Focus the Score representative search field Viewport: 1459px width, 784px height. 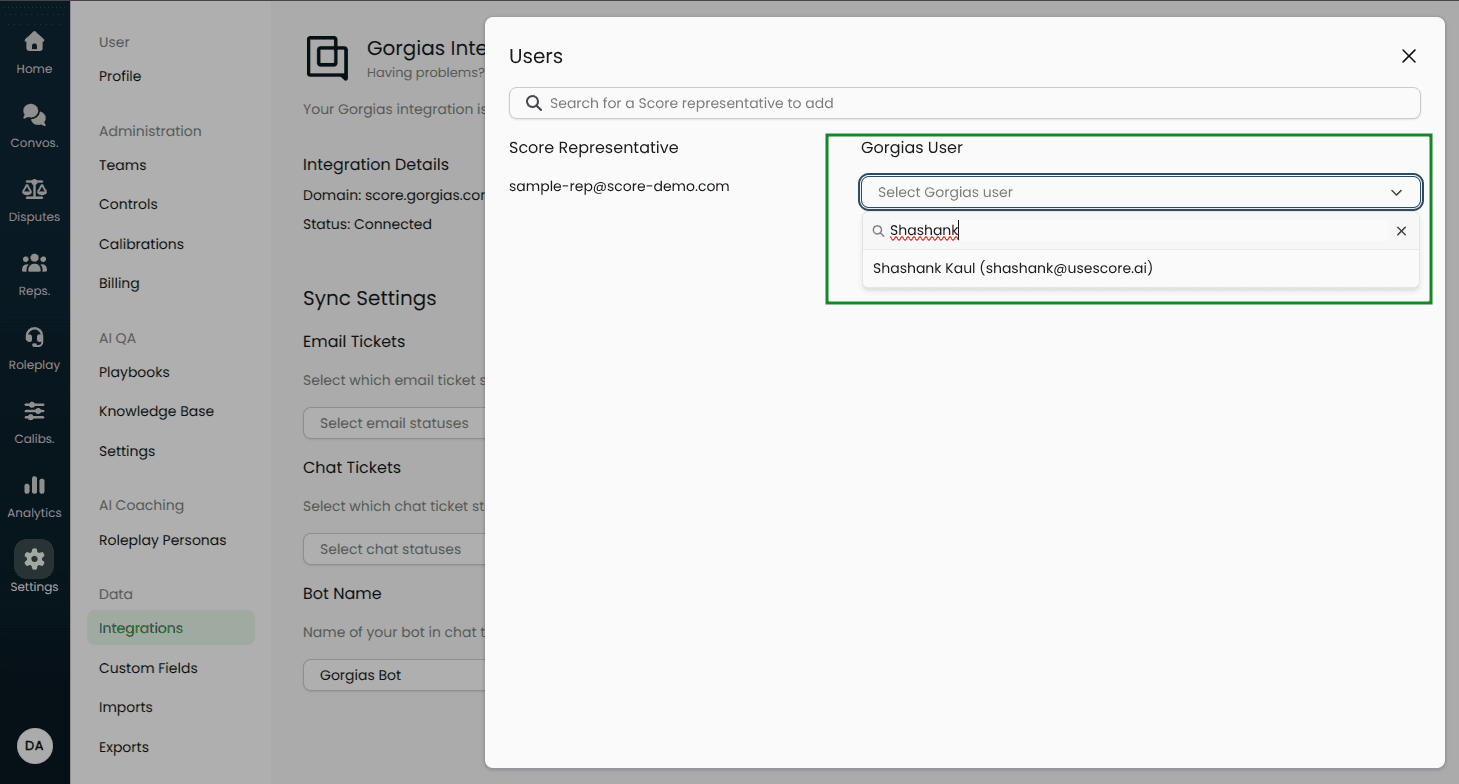click(x=964, y=103)
